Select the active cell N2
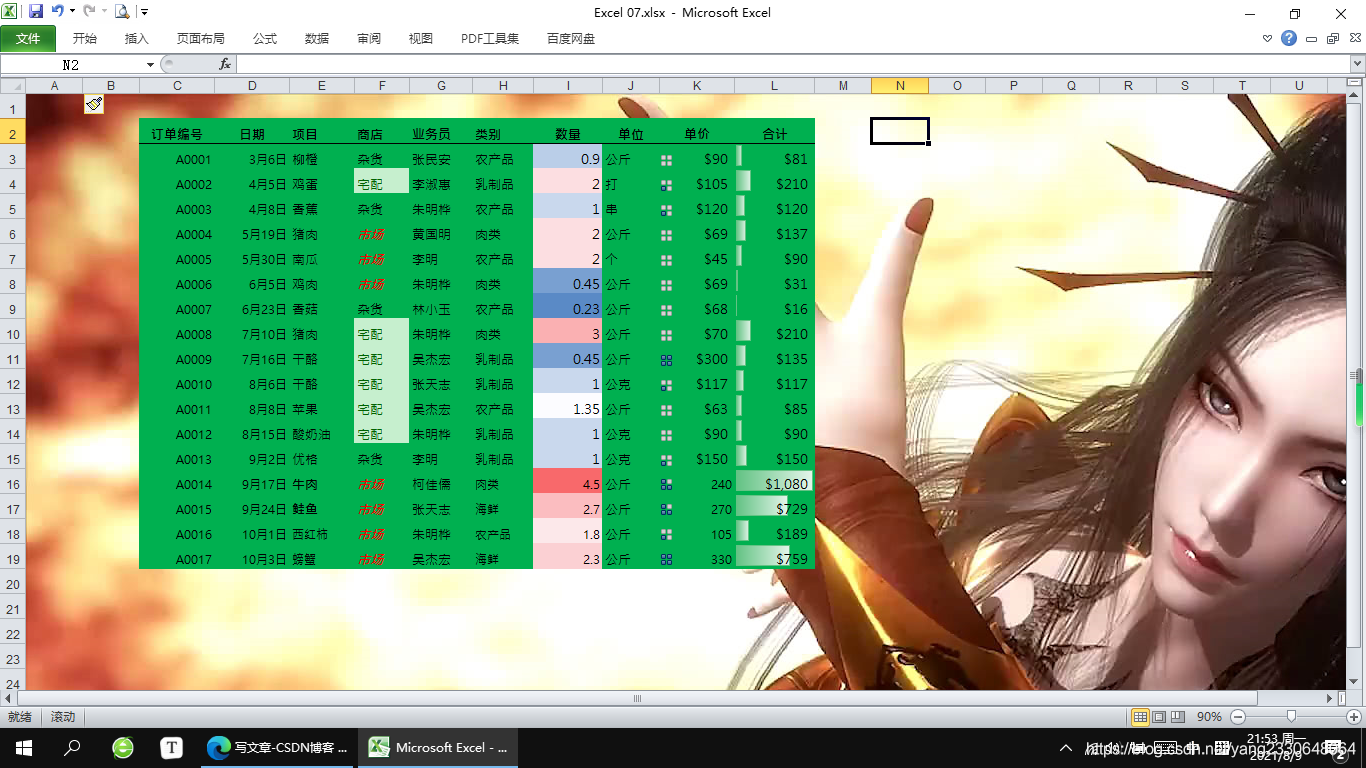 click(x=900, y=131)
